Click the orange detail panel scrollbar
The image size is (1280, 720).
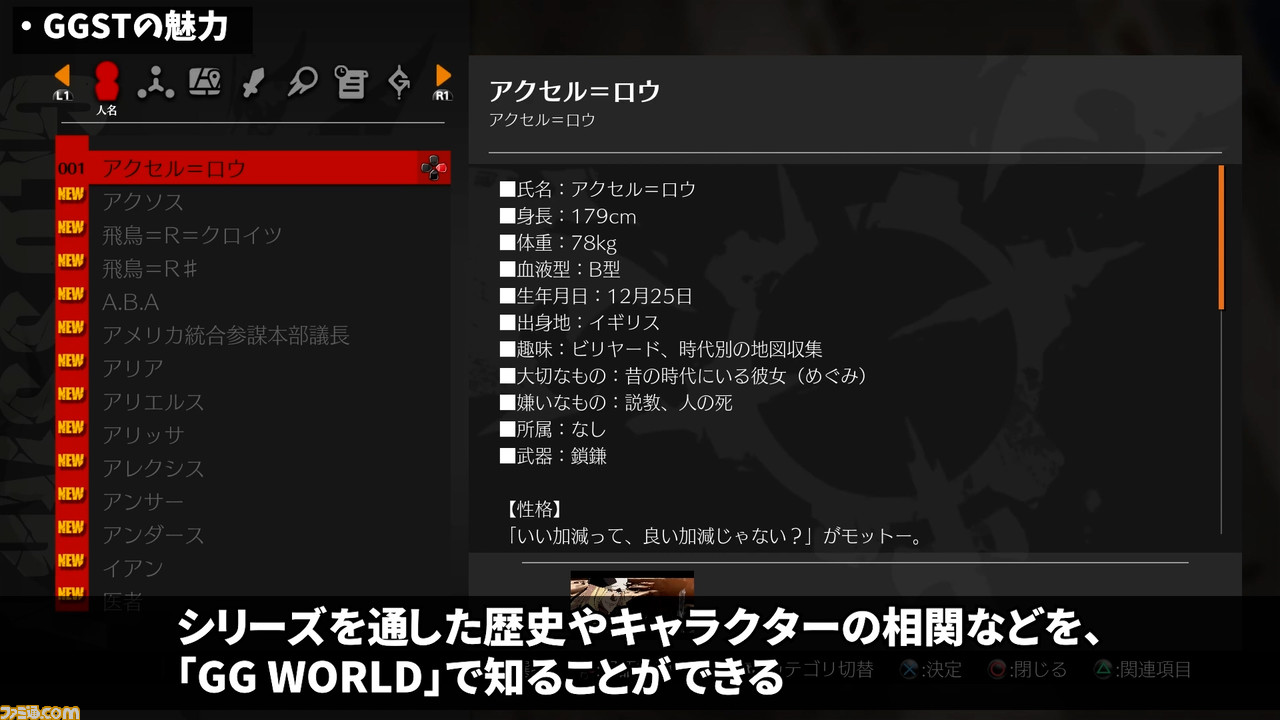coord(1221,238)
